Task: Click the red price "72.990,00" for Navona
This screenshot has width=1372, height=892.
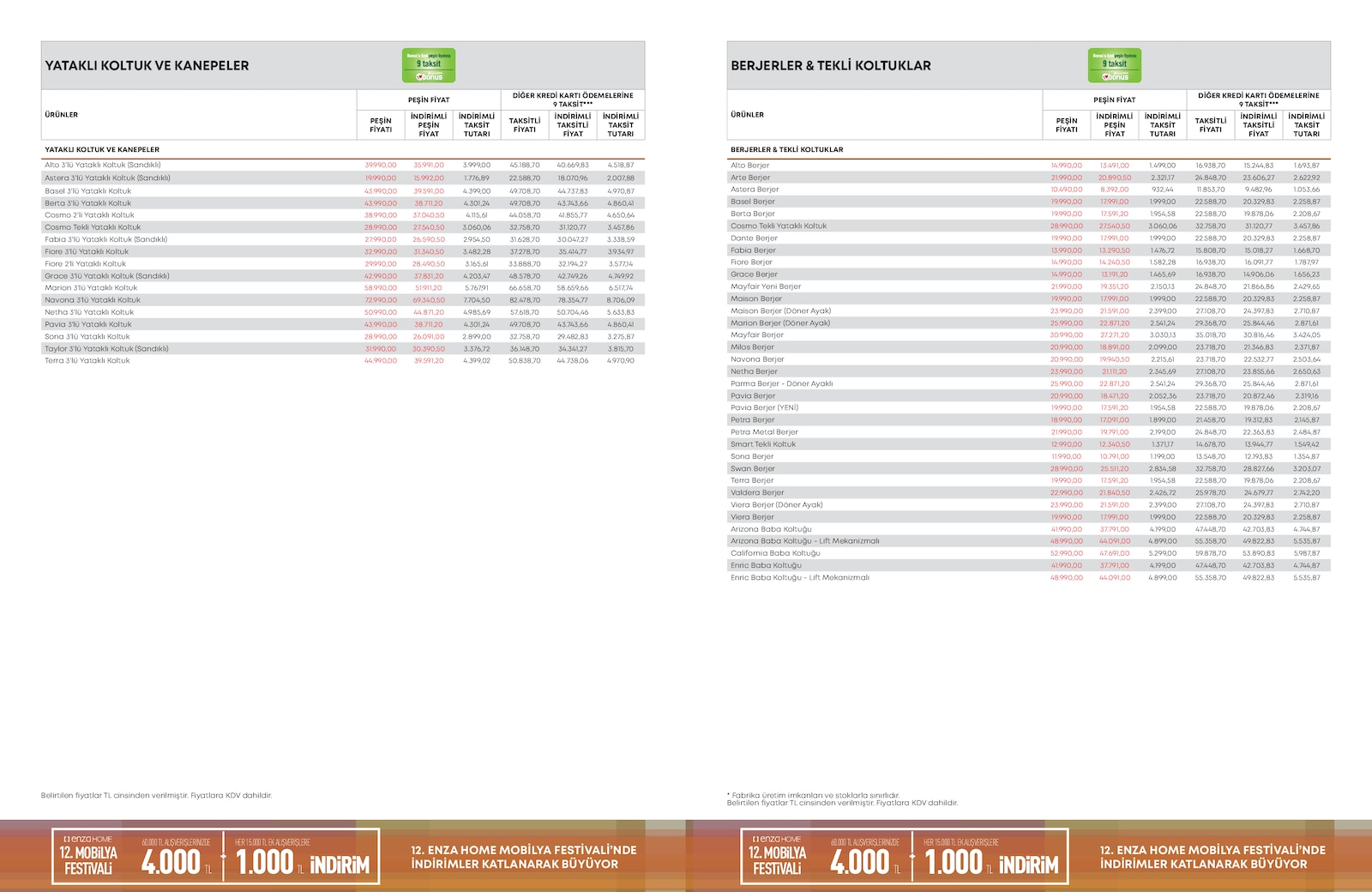Action: tap(381, 300)
